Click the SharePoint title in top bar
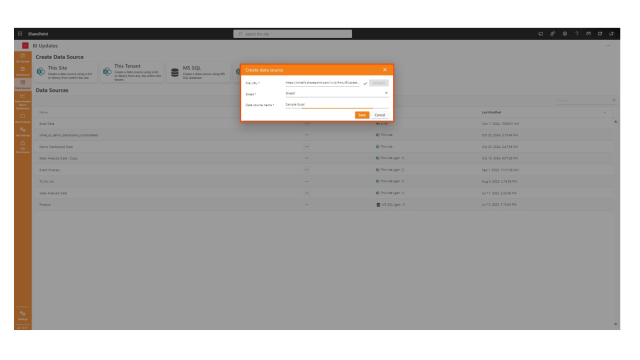This screenshot has width=640, height=360. (x=38, y=34)
